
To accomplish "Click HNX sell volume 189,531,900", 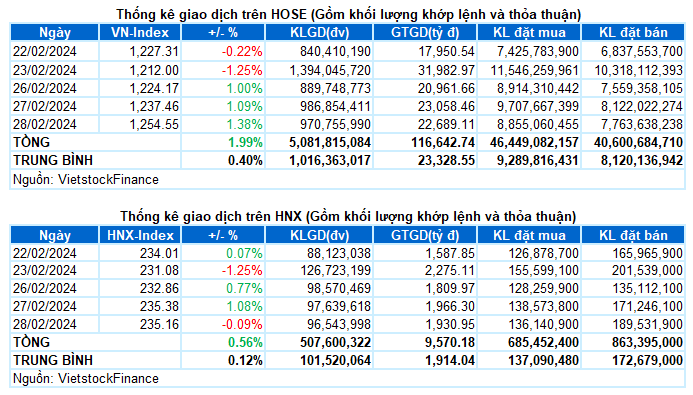I will click(647, 324).
